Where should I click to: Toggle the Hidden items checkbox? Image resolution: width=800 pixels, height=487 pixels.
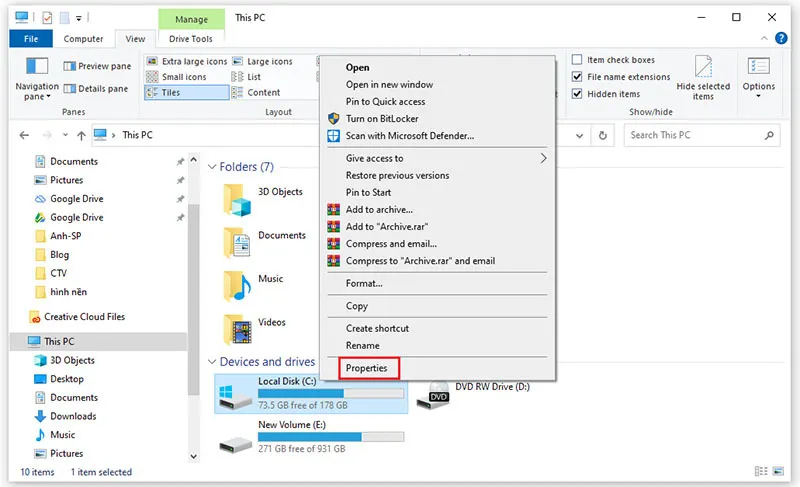point(577,94)
